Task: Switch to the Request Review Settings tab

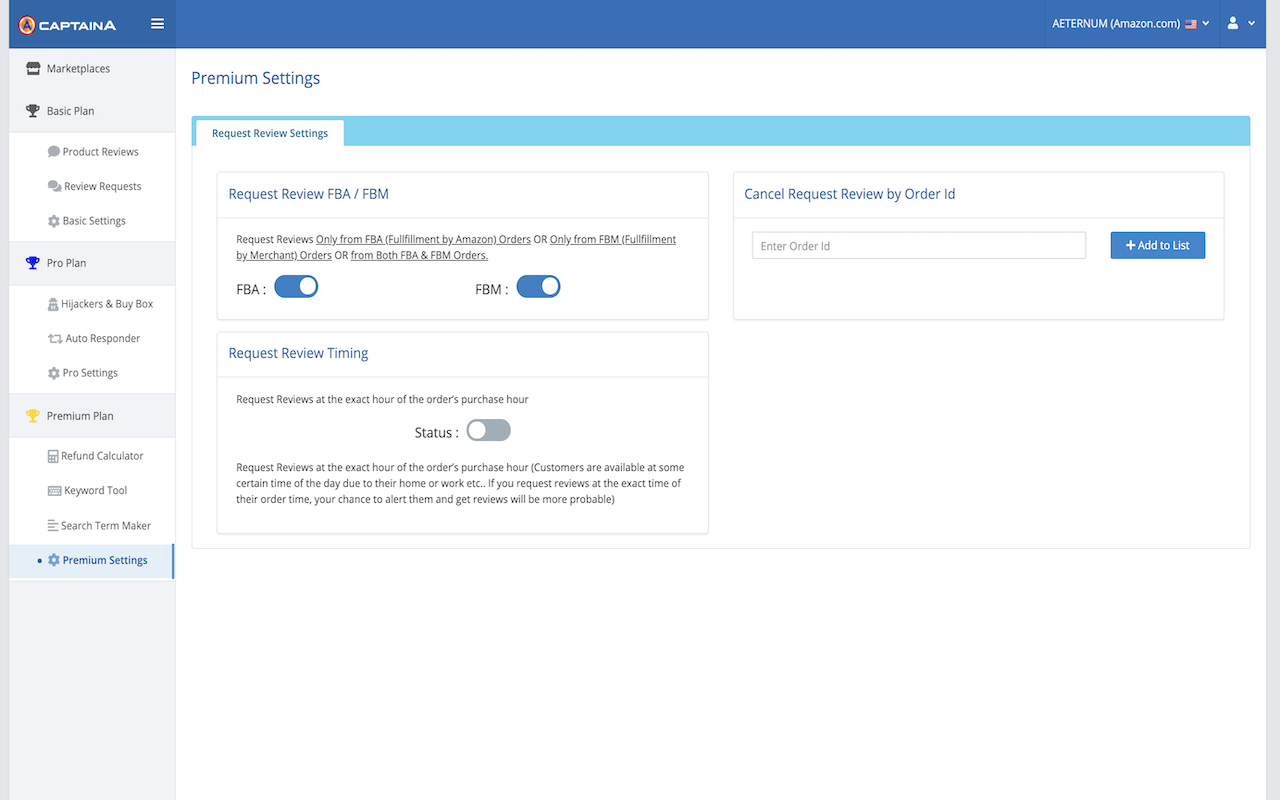Action: (268, 132)
